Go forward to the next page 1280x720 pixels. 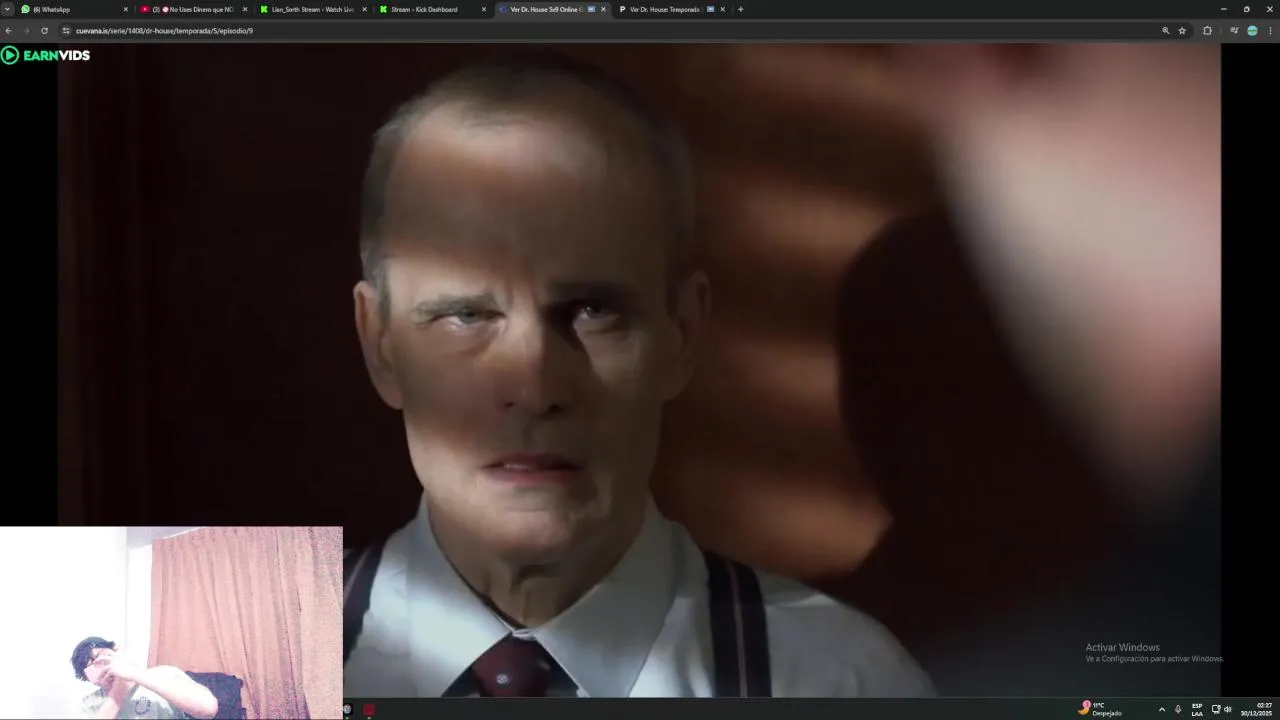pyautogui.click(x=27, y=31)
